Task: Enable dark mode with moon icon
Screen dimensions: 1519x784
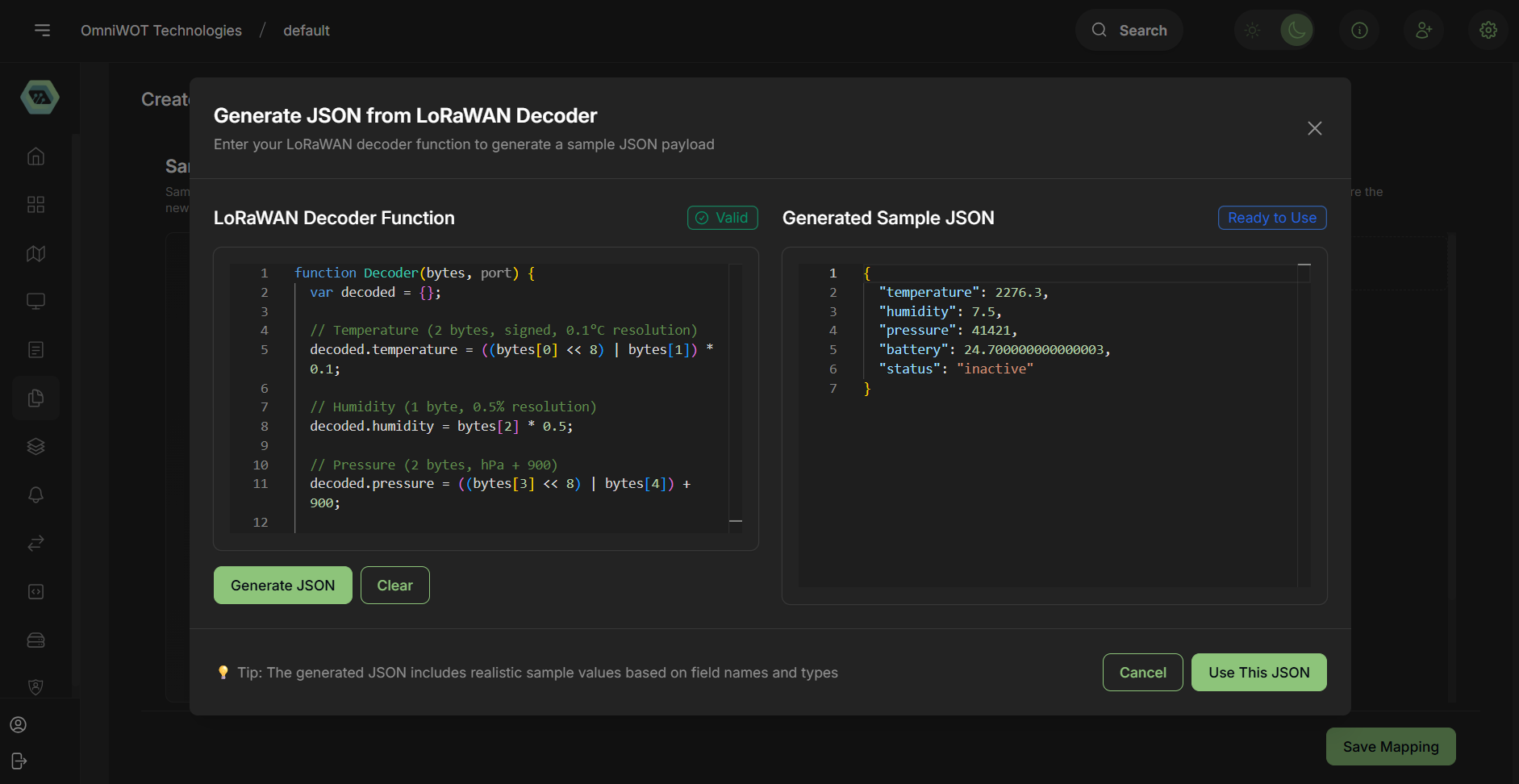Action: pos(1296,30)
